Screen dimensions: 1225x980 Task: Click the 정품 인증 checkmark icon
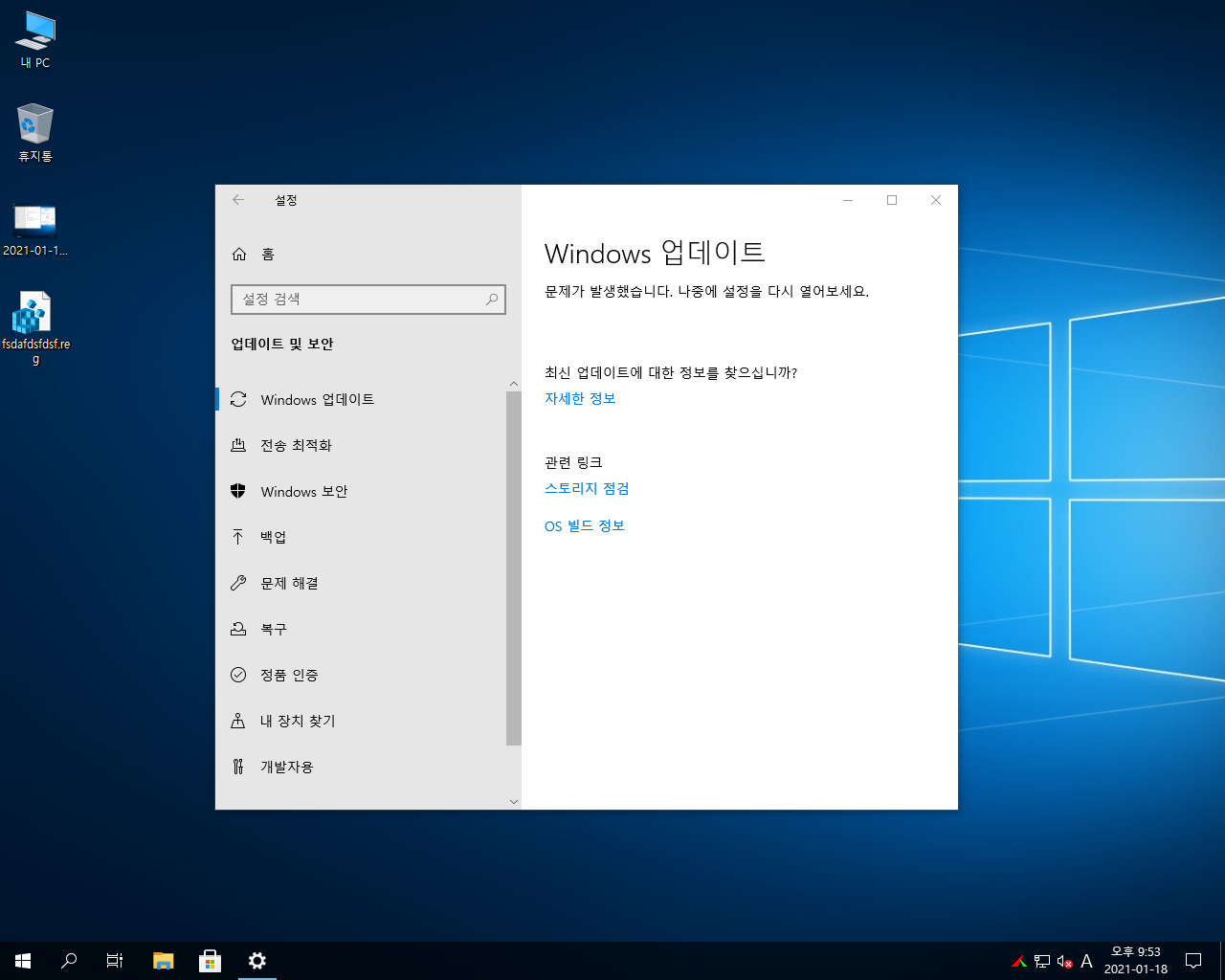pos(238,675)
